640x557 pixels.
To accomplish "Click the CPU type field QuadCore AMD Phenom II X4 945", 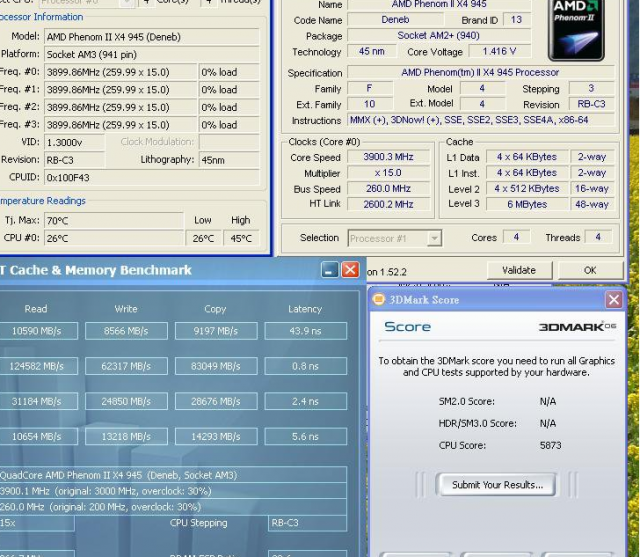I will point(173,475).
